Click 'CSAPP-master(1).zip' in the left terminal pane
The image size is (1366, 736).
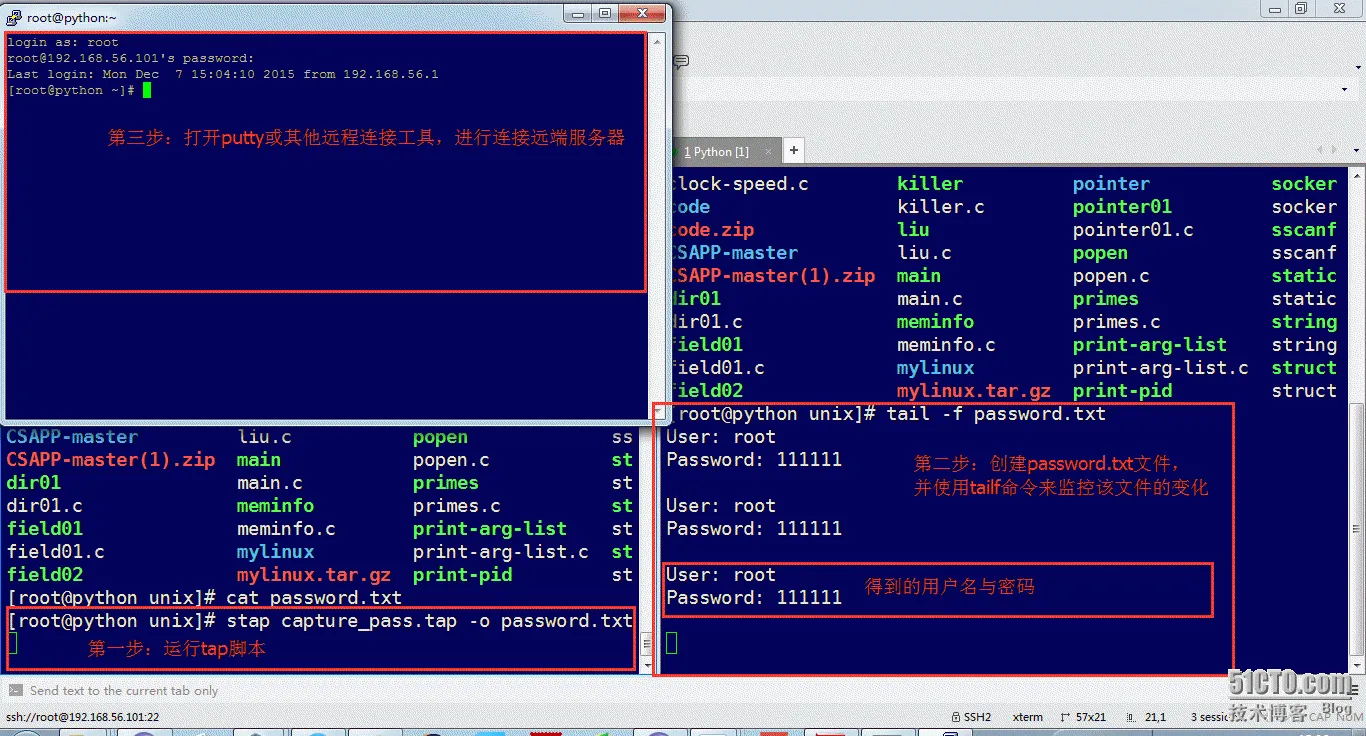pos(111,460)
